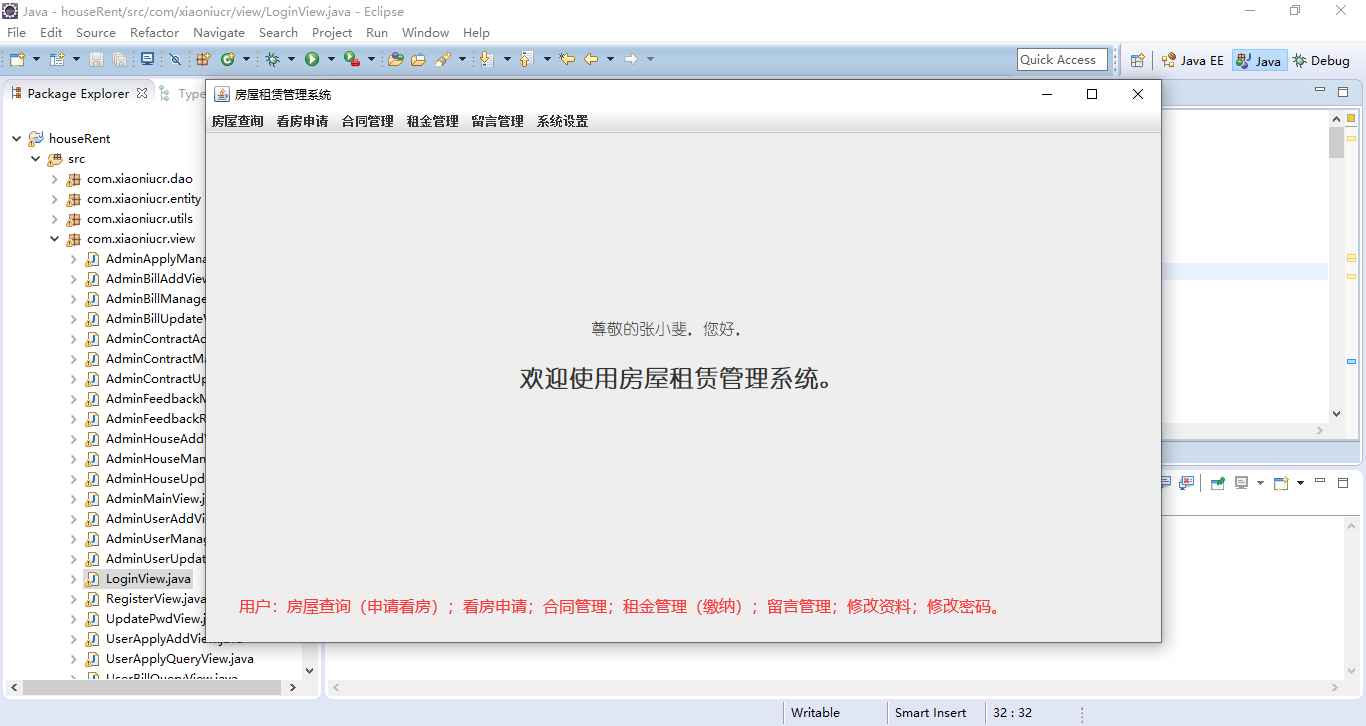1366x726 pixels.
Task: Click the New Java Class toolbar icon
Action: 228,59
